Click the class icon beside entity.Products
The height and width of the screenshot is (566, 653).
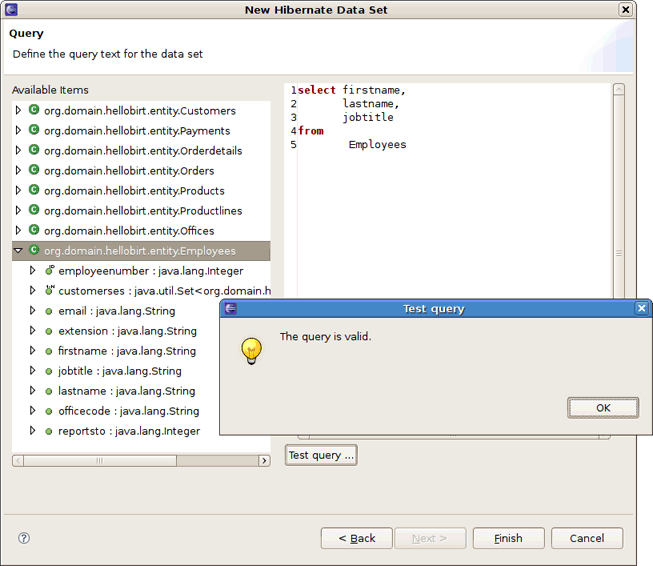[x=34, y=190]
